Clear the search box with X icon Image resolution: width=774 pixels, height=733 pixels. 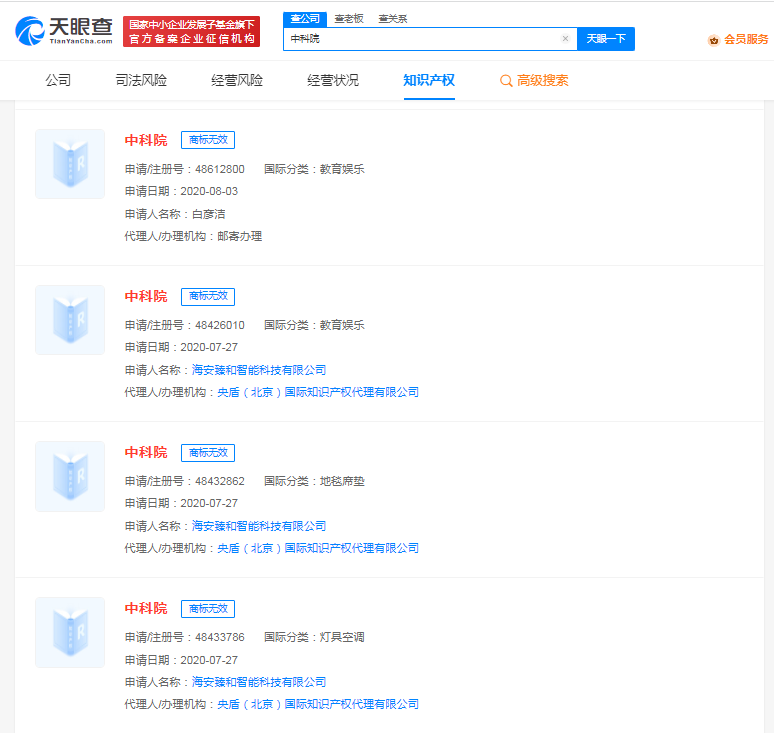pos(566,39)
